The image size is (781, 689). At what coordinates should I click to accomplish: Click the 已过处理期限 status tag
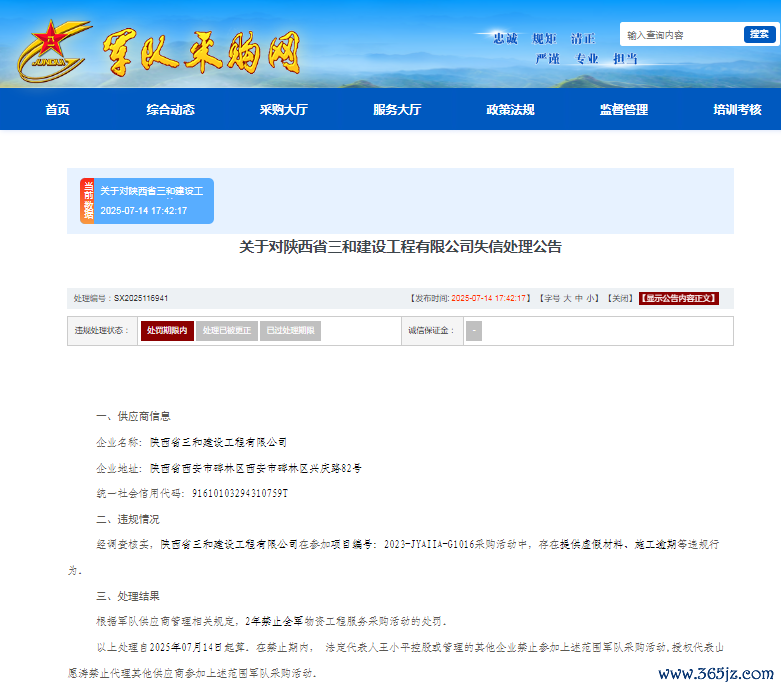290,331
